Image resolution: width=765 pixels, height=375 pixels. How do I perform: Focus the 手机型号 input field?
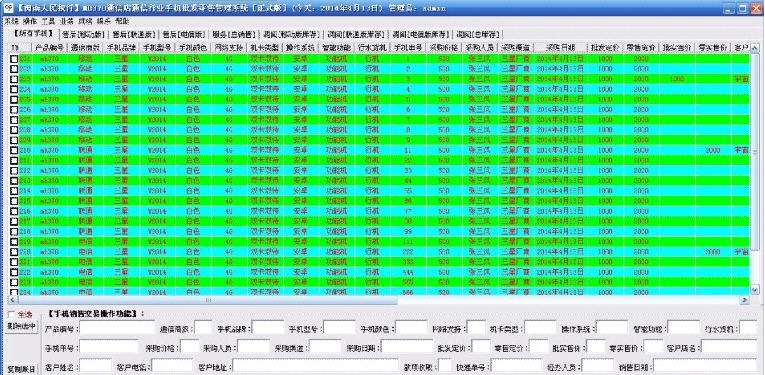click(339, 328)
